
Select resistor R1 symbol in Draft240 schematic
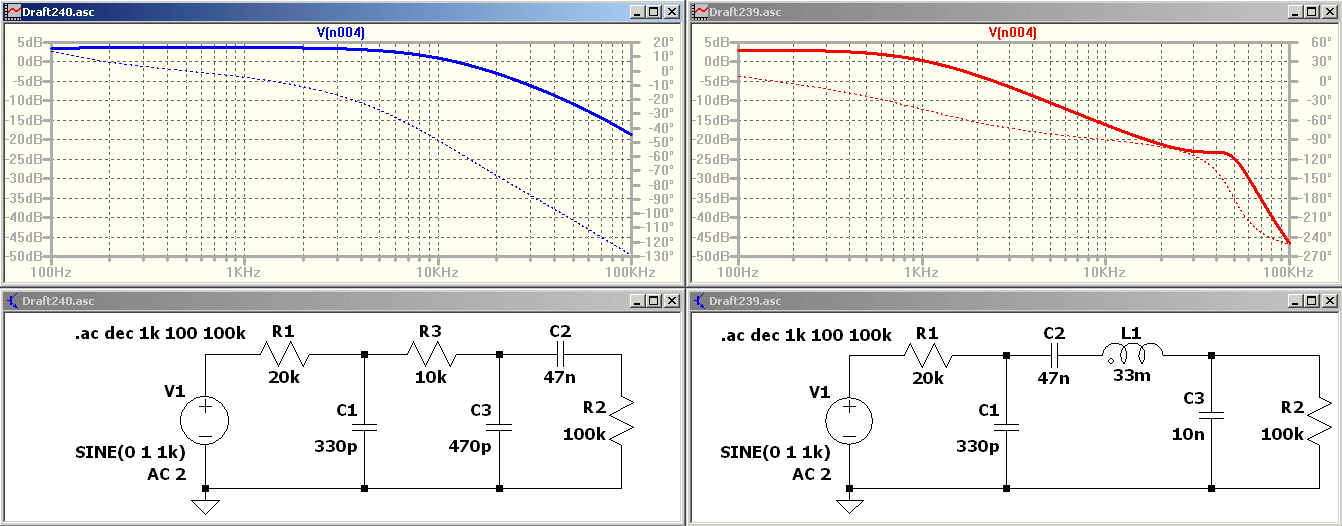tap(286, 352)
